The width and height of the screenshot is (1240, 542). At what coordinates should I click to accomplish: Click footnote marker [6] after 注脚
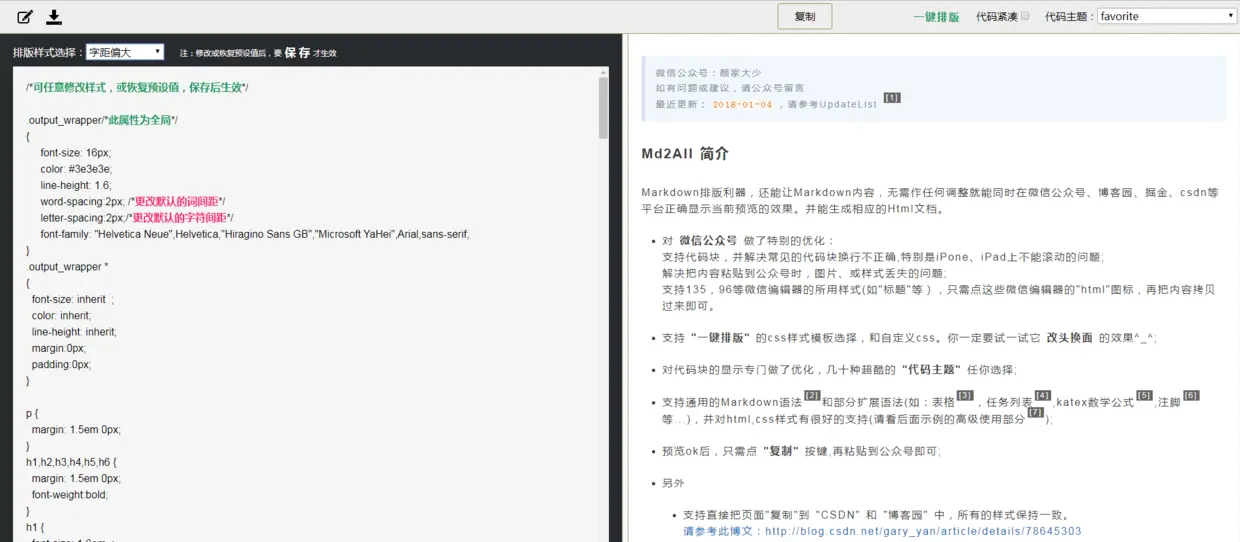1191,396
